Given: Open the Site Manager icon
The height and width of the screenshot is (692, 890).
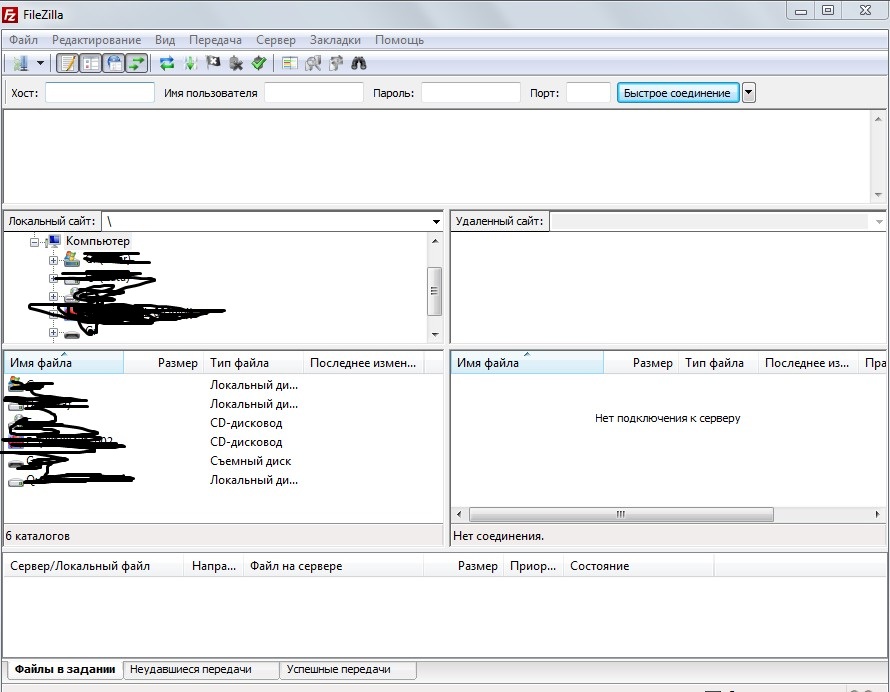Looking at the screenshot, I should coord(20,63).
